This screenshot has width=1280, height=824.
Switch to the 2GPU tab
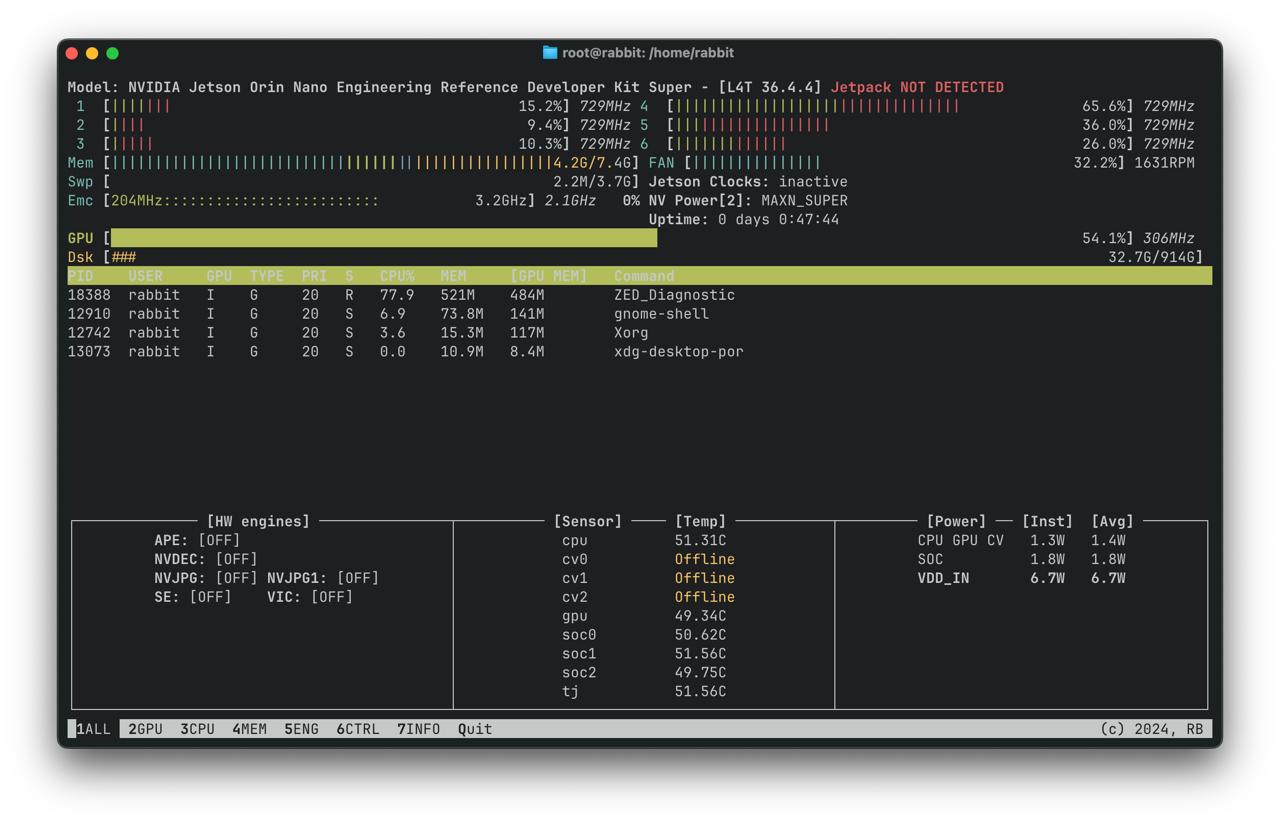coord(145,729)
